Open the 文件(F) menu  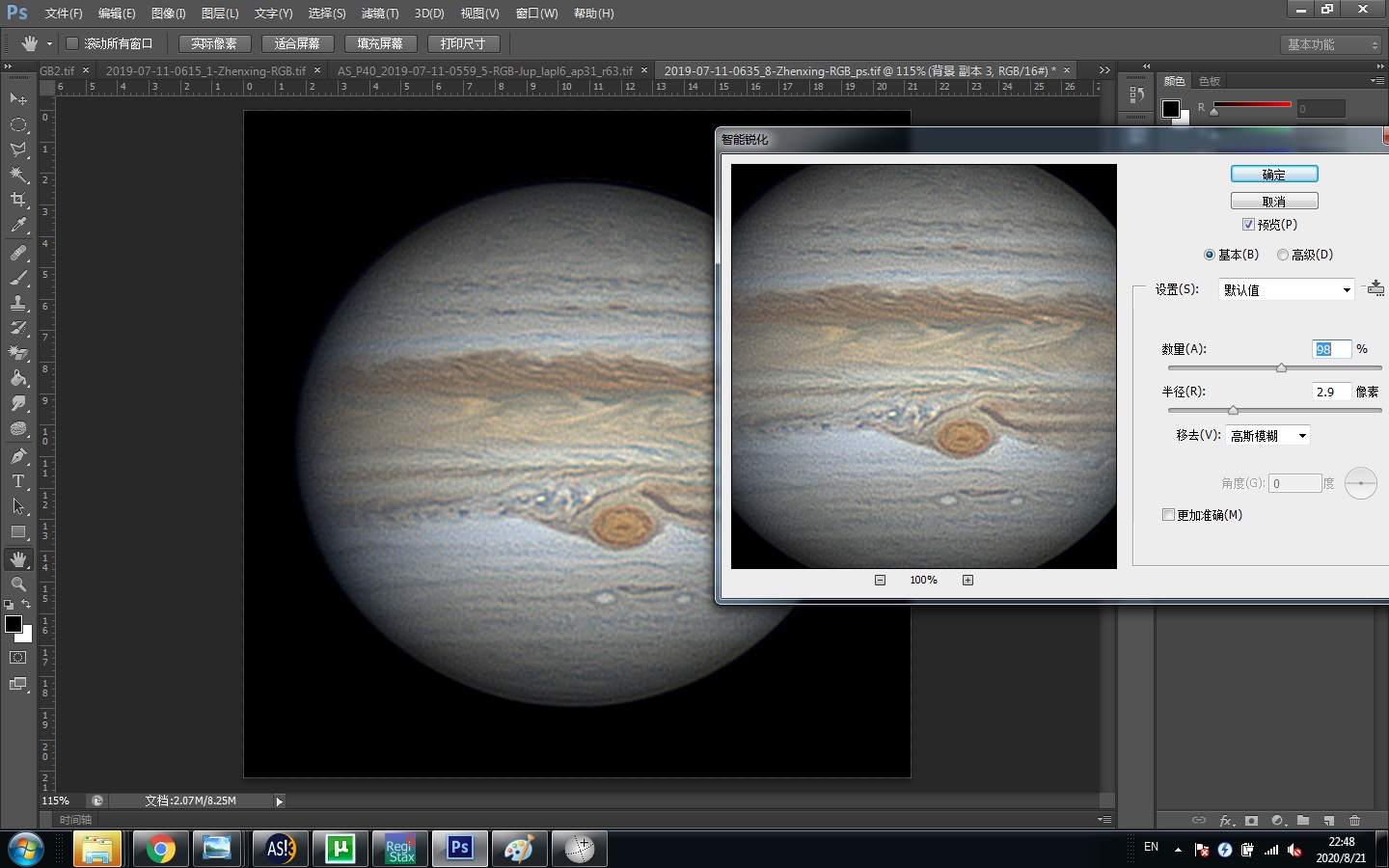coord(64,14)
